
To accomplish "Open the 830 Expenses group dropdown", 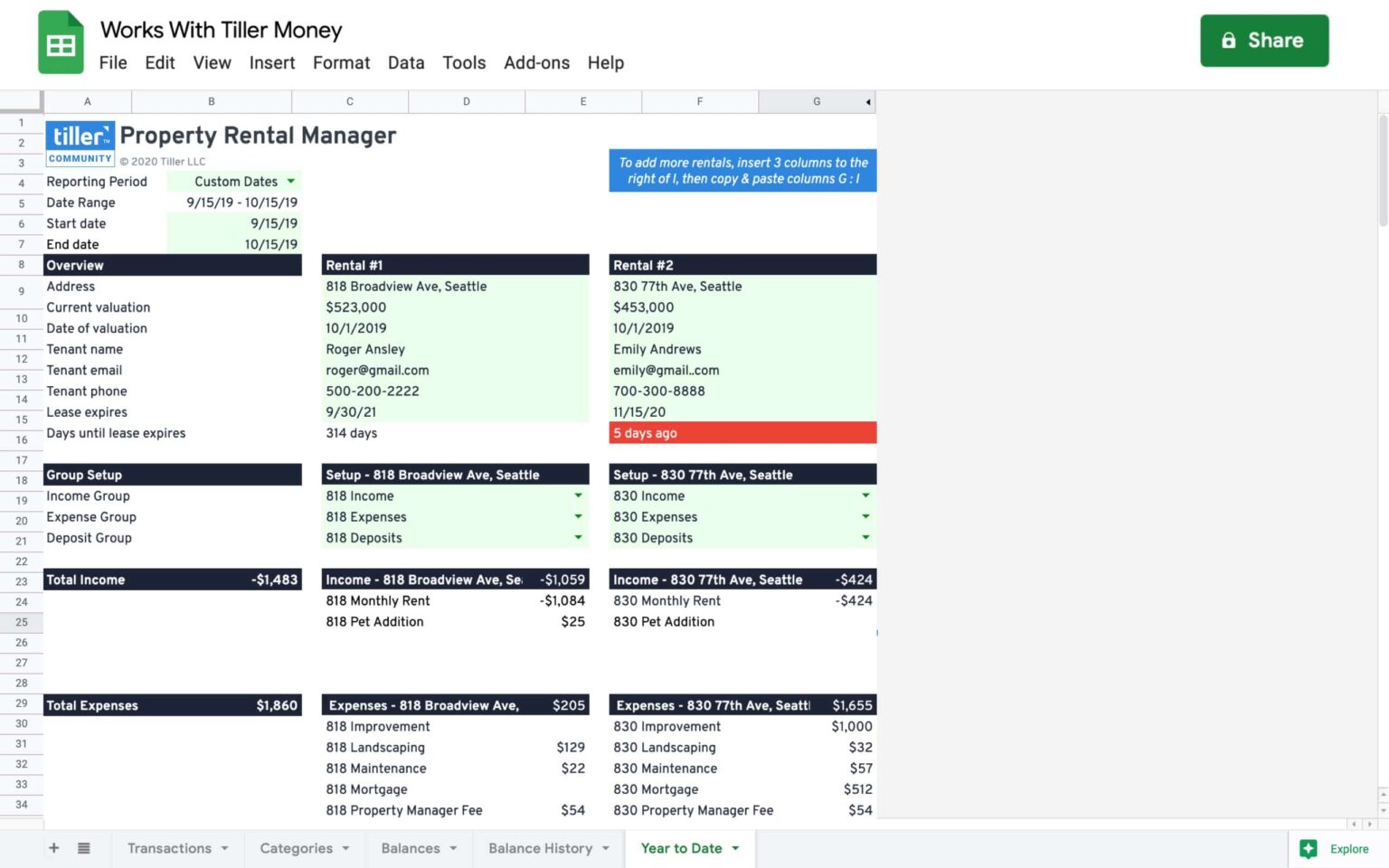I will [865, 516].
